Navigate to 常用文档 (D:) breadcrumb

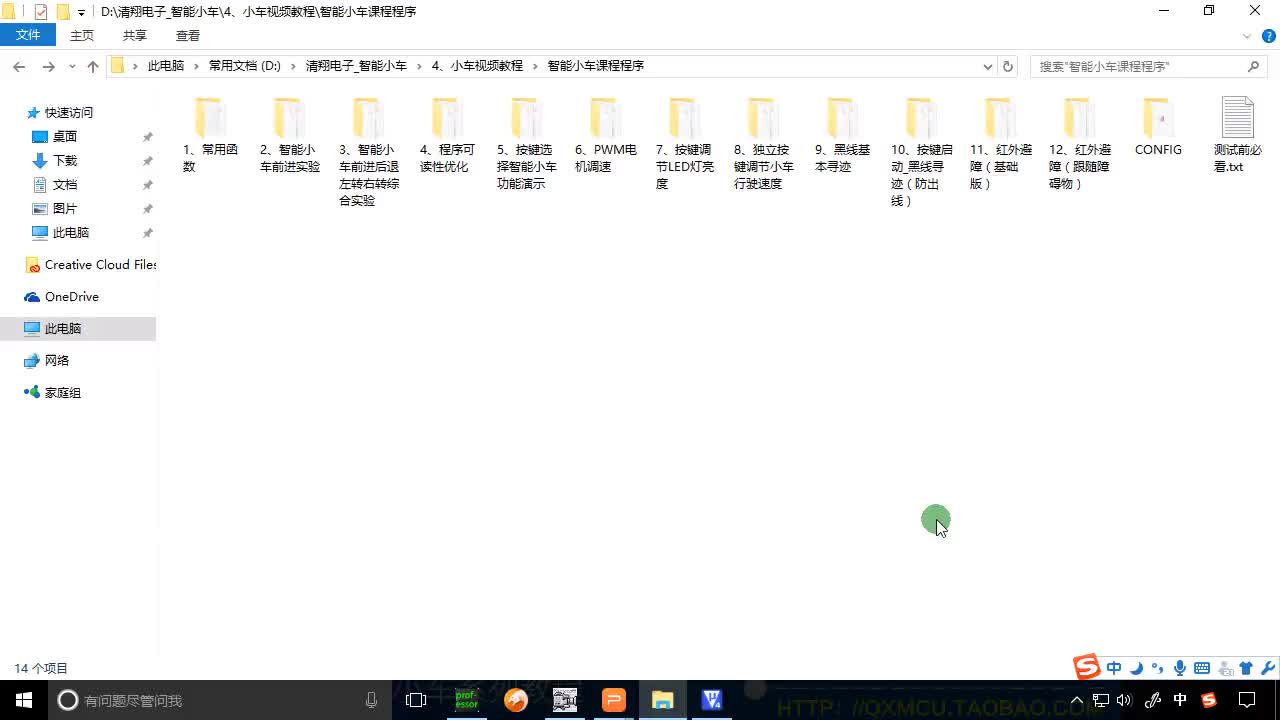coord(245,66)
